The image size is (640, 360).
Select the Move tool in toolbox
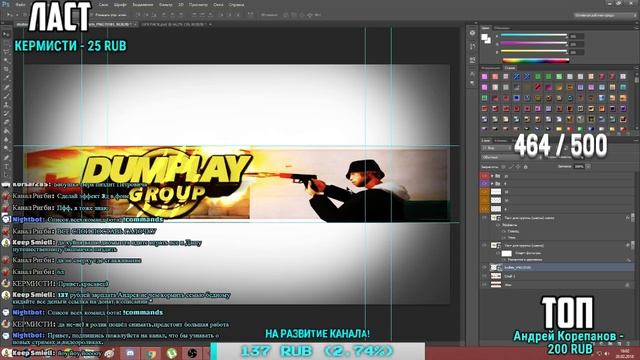click(x=6, y=35)
